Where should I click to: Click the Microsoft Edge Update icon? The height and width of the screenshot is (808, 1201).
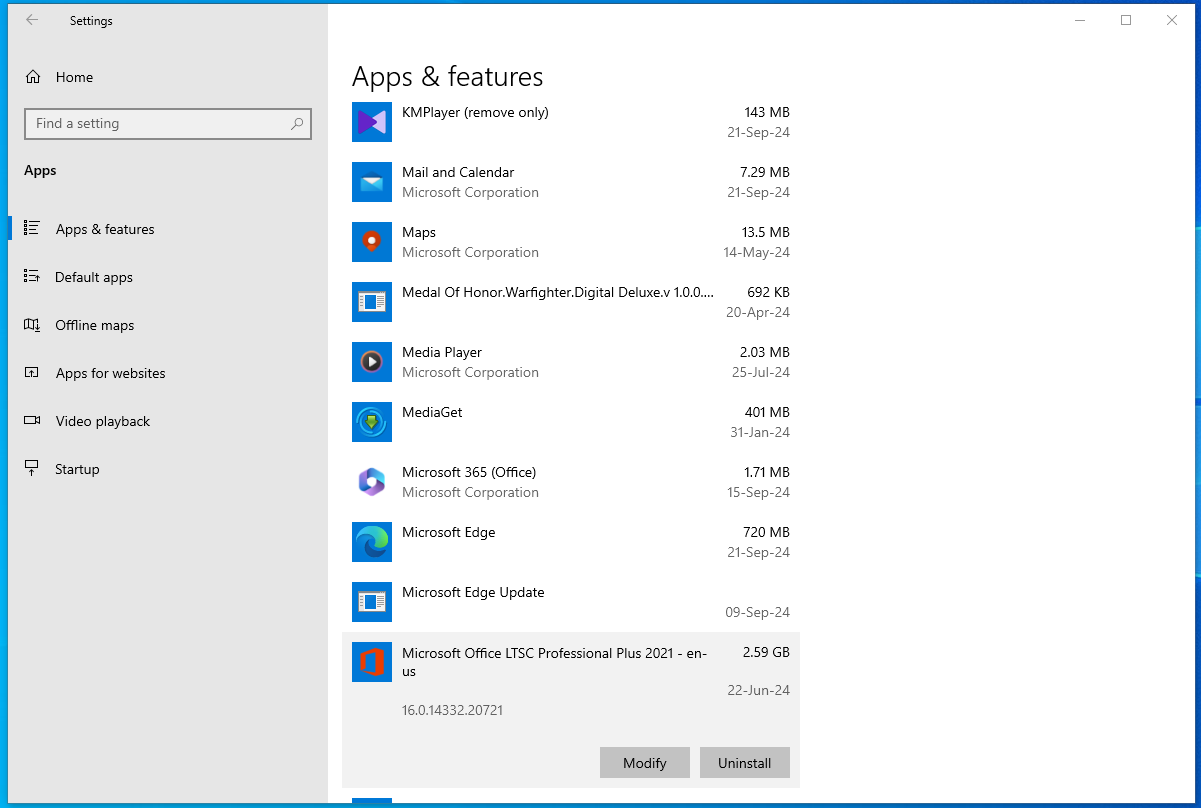[372, 602]
